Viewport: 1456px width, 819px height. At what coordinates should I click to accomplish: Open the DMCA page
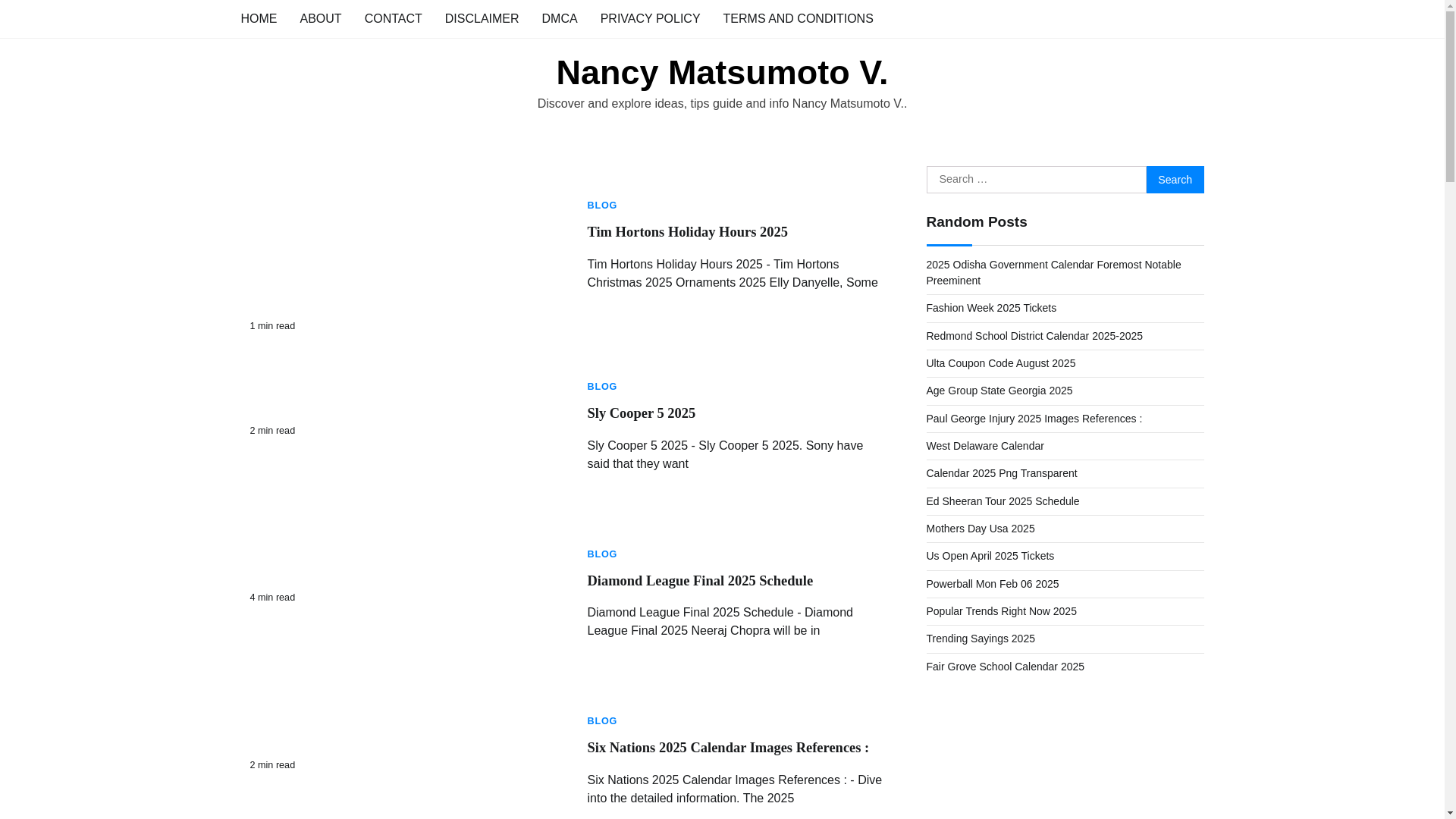[560, 18]
